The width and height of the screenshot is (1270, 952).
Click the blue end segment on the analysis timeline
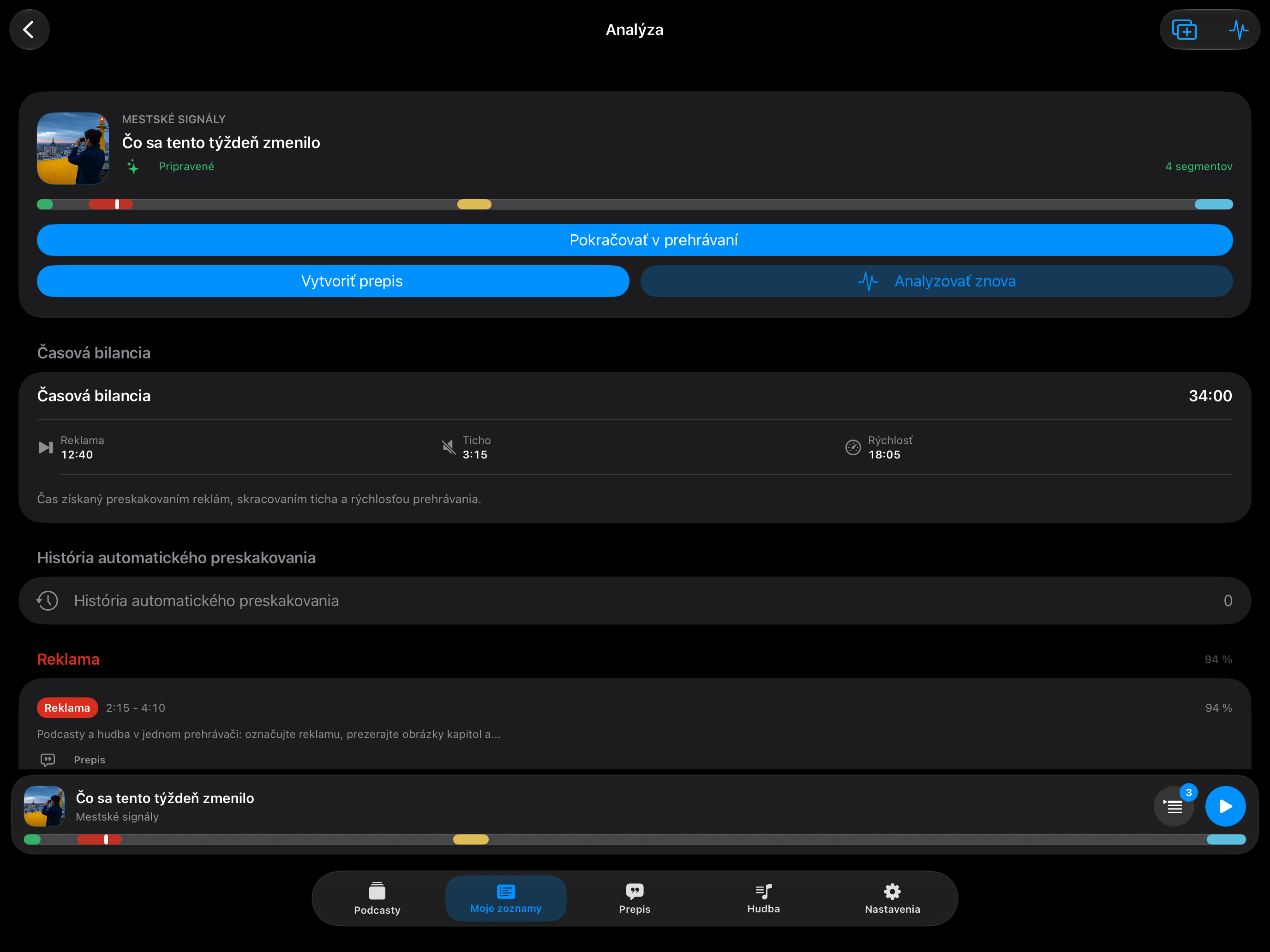tap(1214, 204)
